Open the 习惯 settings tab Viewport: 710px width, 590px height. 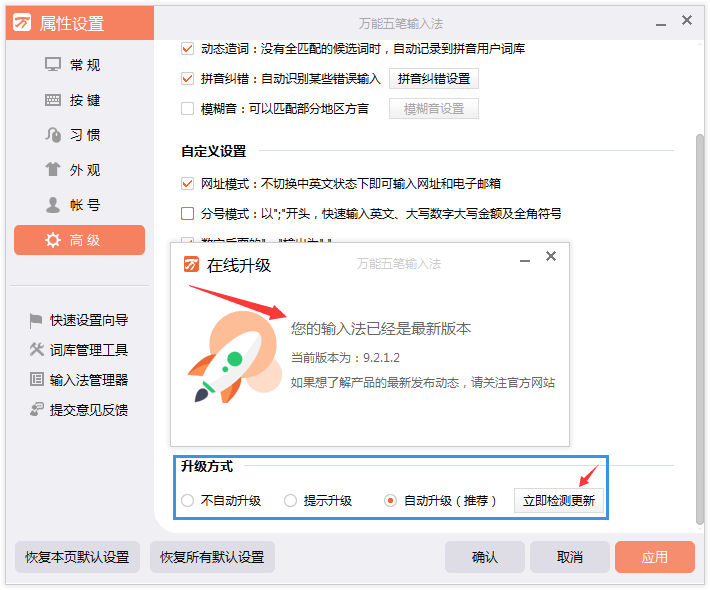(79, 135)
